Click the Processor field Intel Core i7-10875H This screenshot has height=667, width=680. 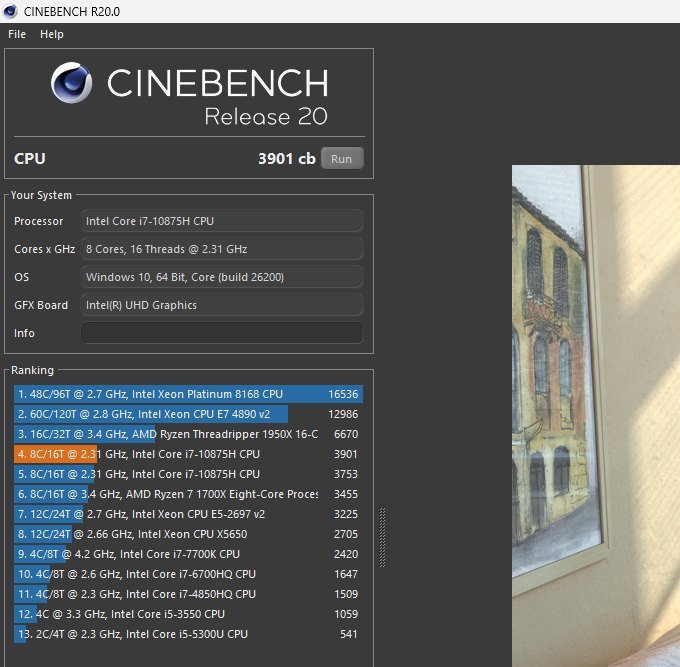[222, 221]
